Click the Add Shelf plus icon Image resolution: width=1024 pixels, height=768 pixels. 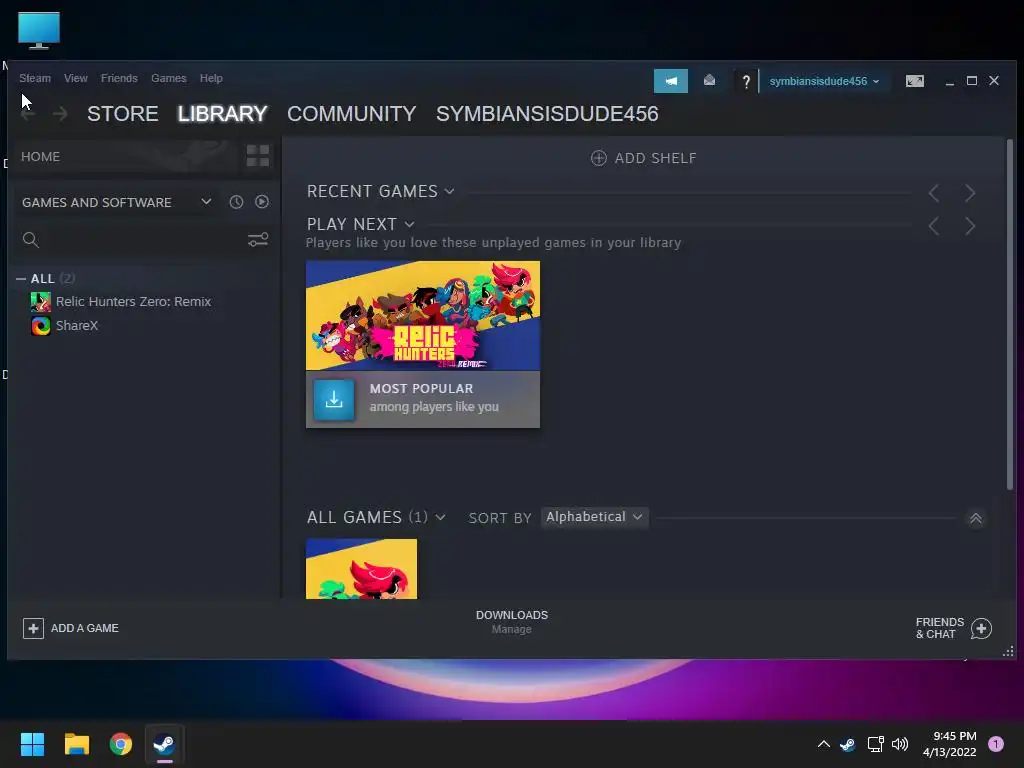pos(599,158)
